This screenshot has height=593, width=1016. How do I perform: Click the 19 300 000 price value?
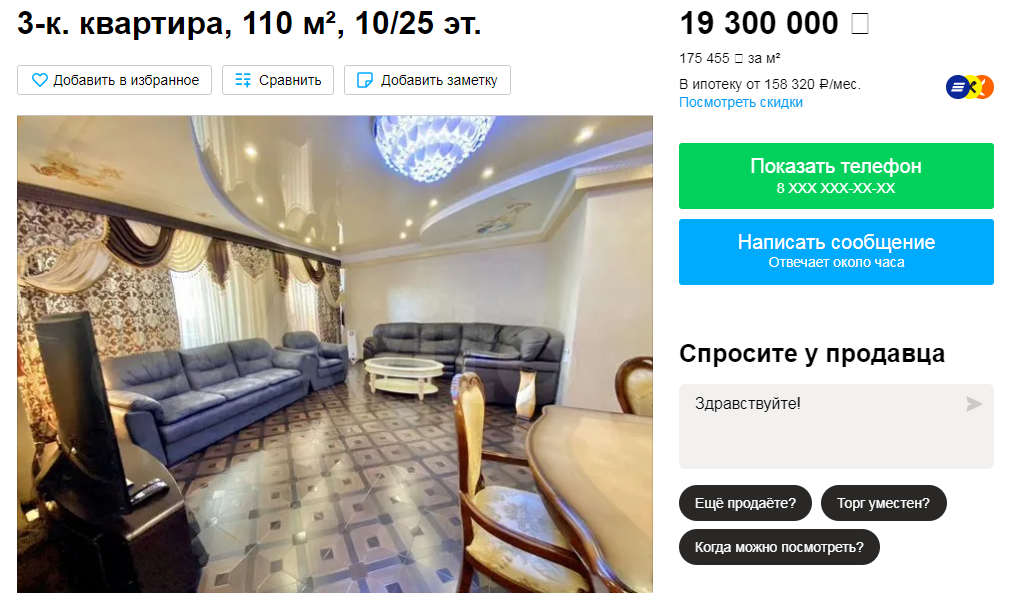pyautogui.click(x=759, y=24)
